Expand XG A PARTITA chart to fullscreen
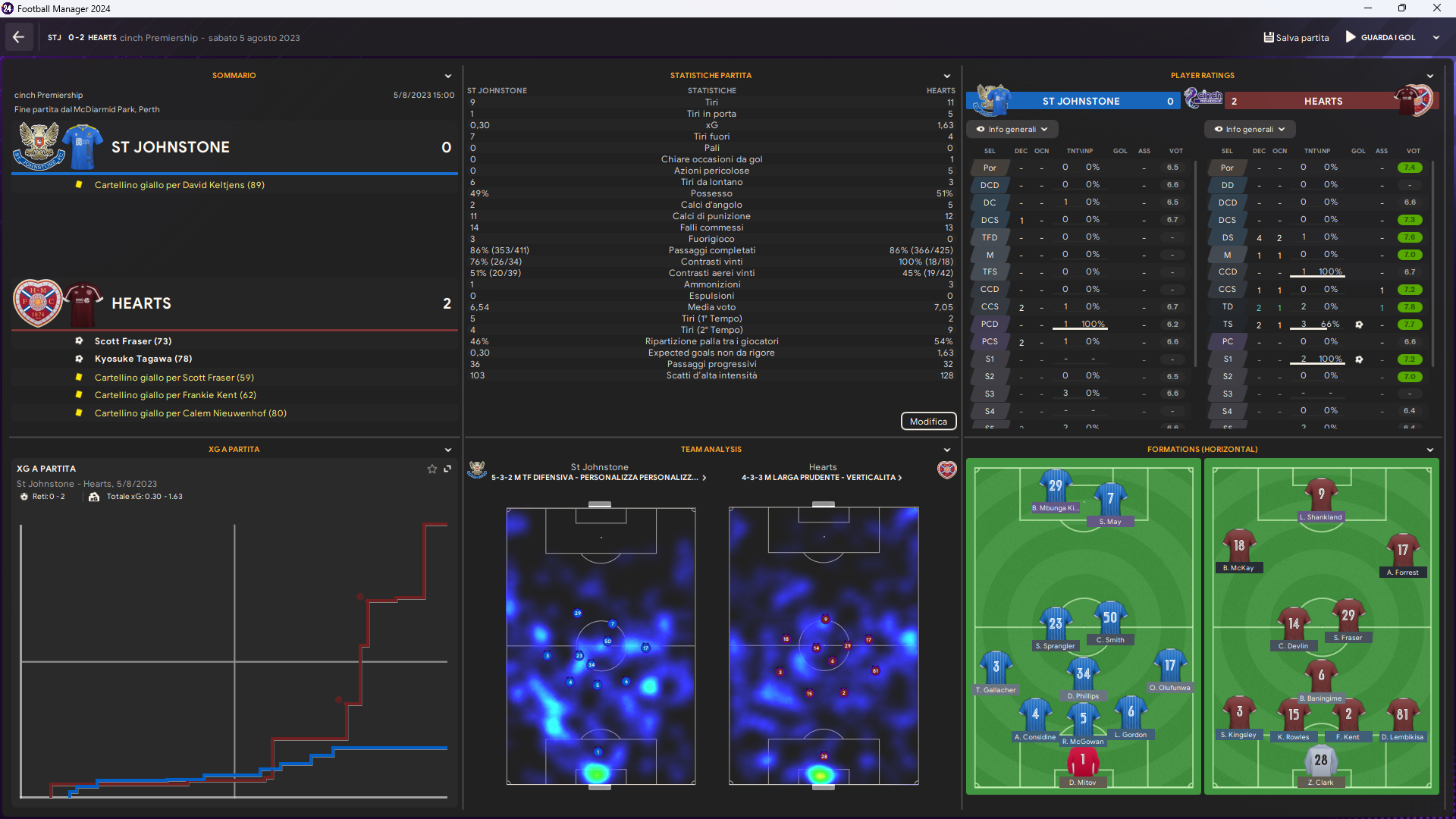 [x=447, y=469]
